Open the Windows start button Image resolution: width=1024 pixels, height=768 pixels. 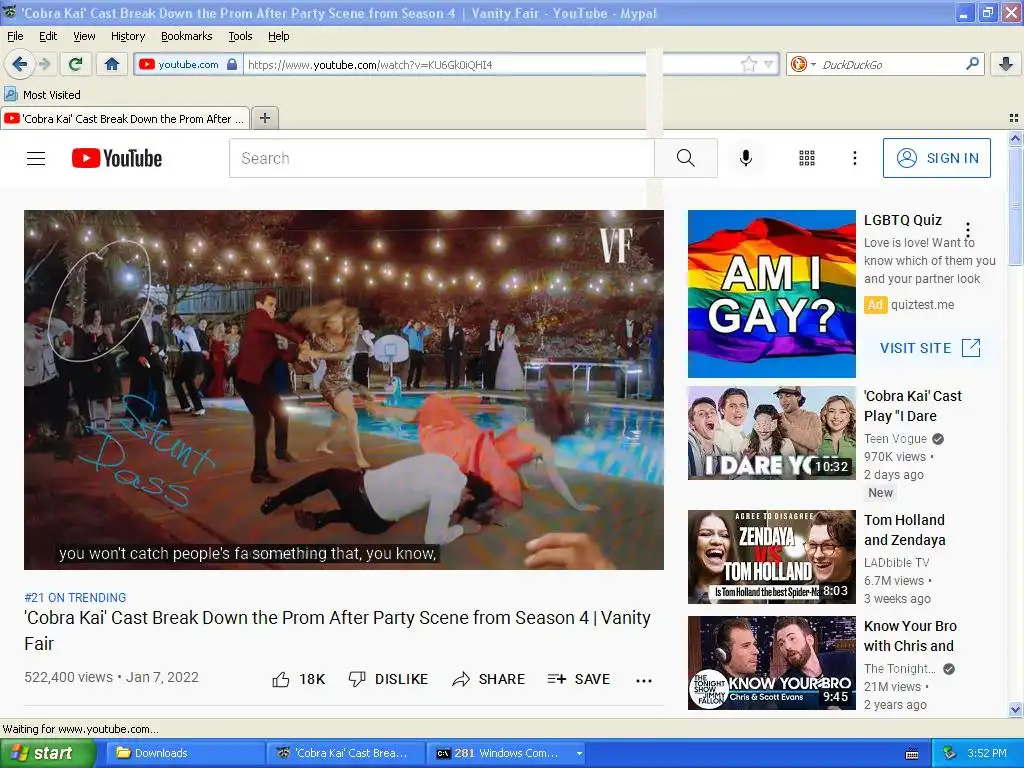coord(48,753)
